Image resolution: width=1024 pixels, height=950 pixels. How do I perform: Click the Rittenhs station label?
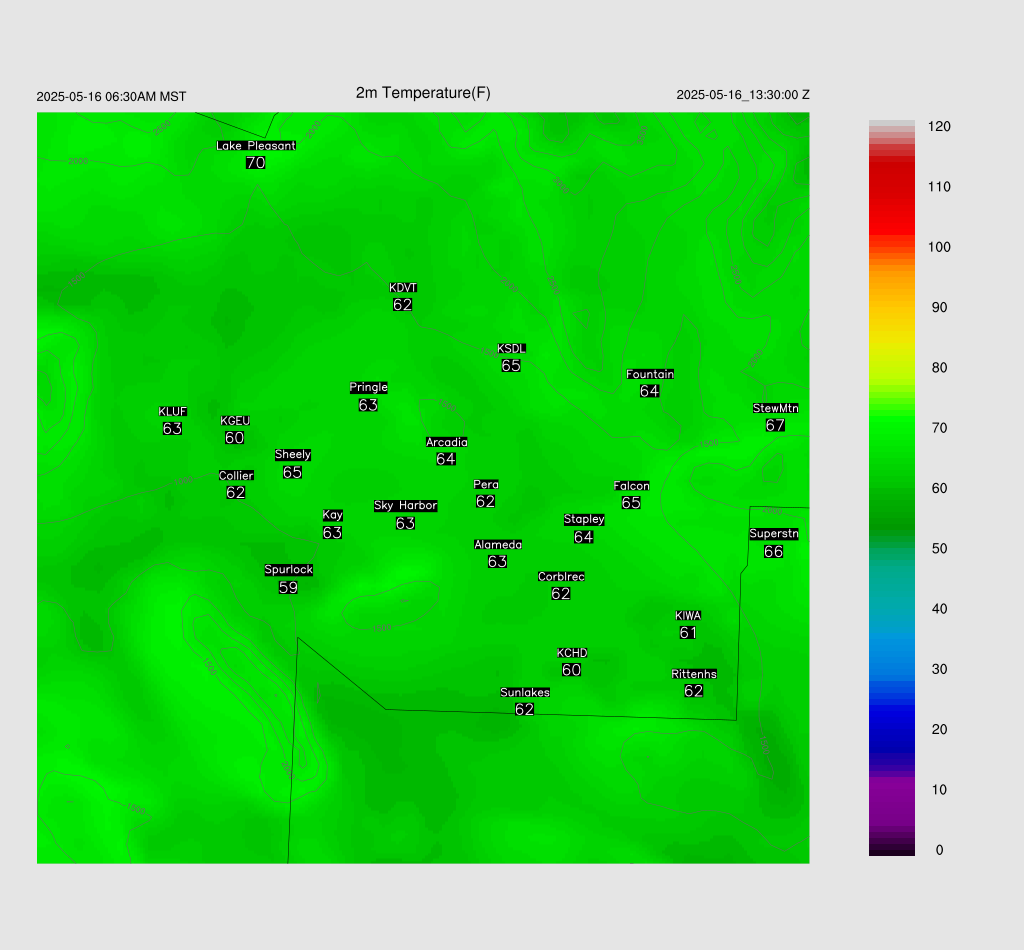click(694, 674)
